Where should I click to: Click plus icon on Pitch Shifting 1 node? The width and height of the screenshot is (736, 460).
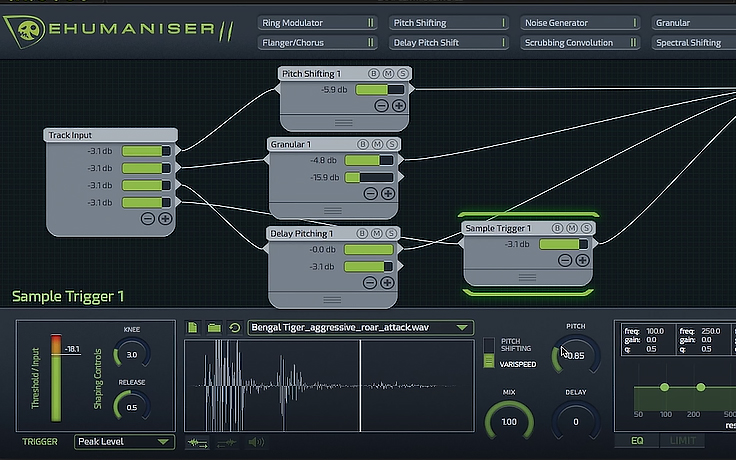coord(399,106)
